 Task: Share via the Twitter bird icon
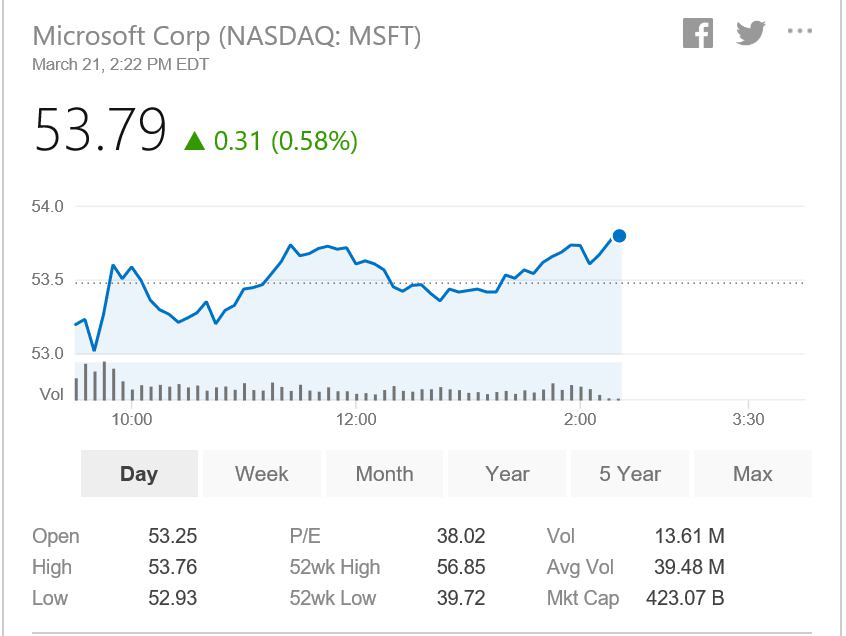[x=751, y=32]
